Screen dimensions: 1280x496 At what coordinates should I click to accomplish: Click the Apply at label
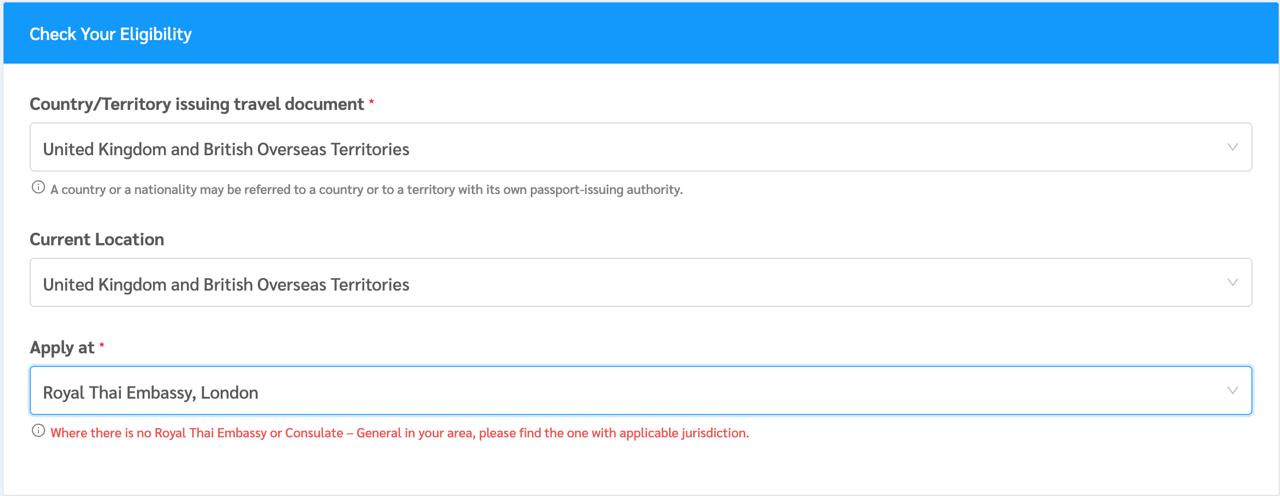tap(62, 347)
